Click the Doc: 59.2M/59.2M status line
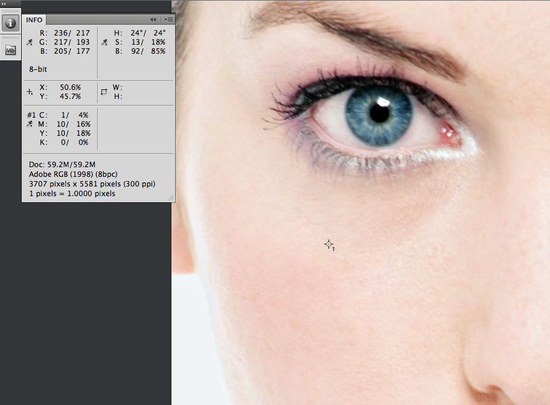Image resolution: width=550 pixels, height=405 pixels. (x=62, y=164)
